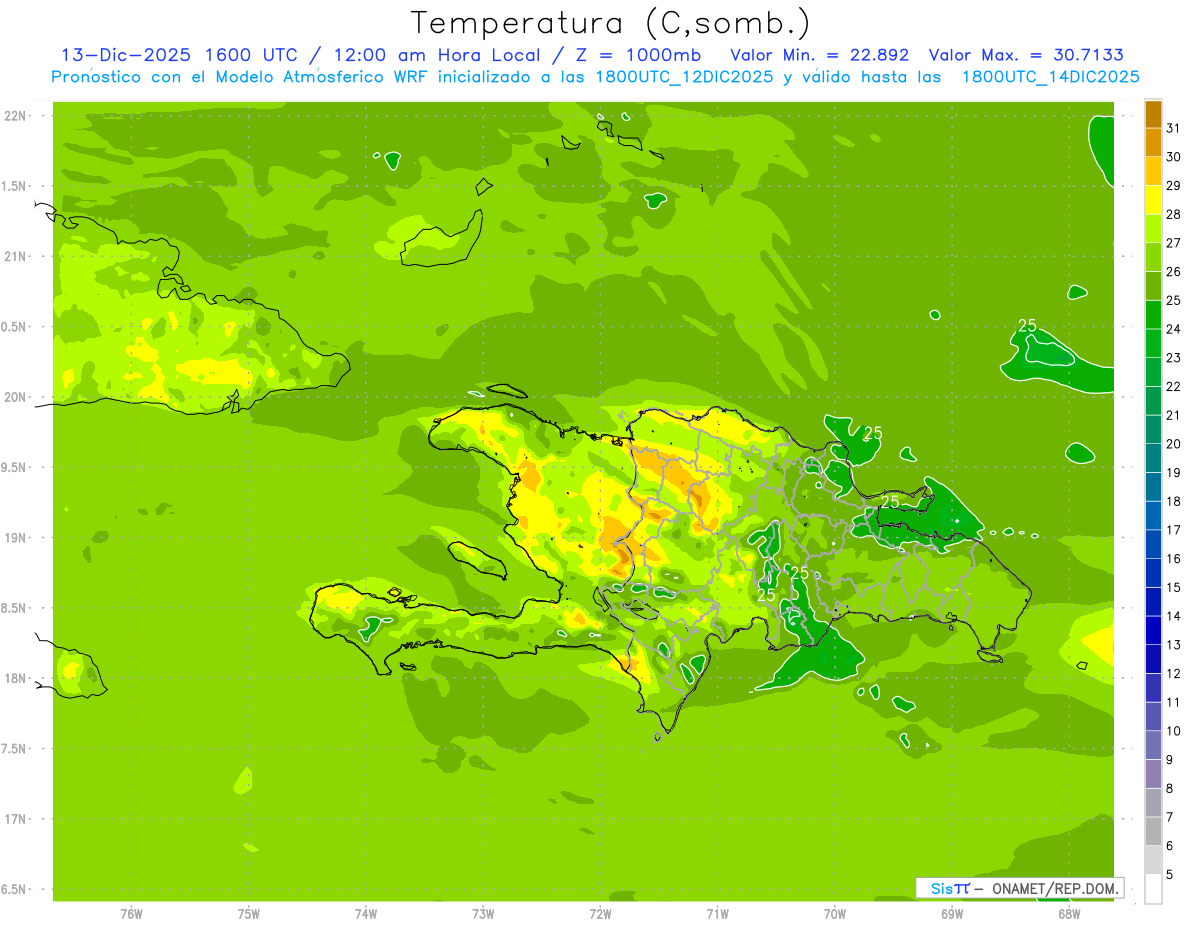Click the 17N latitude axis label

pos(16,819)
